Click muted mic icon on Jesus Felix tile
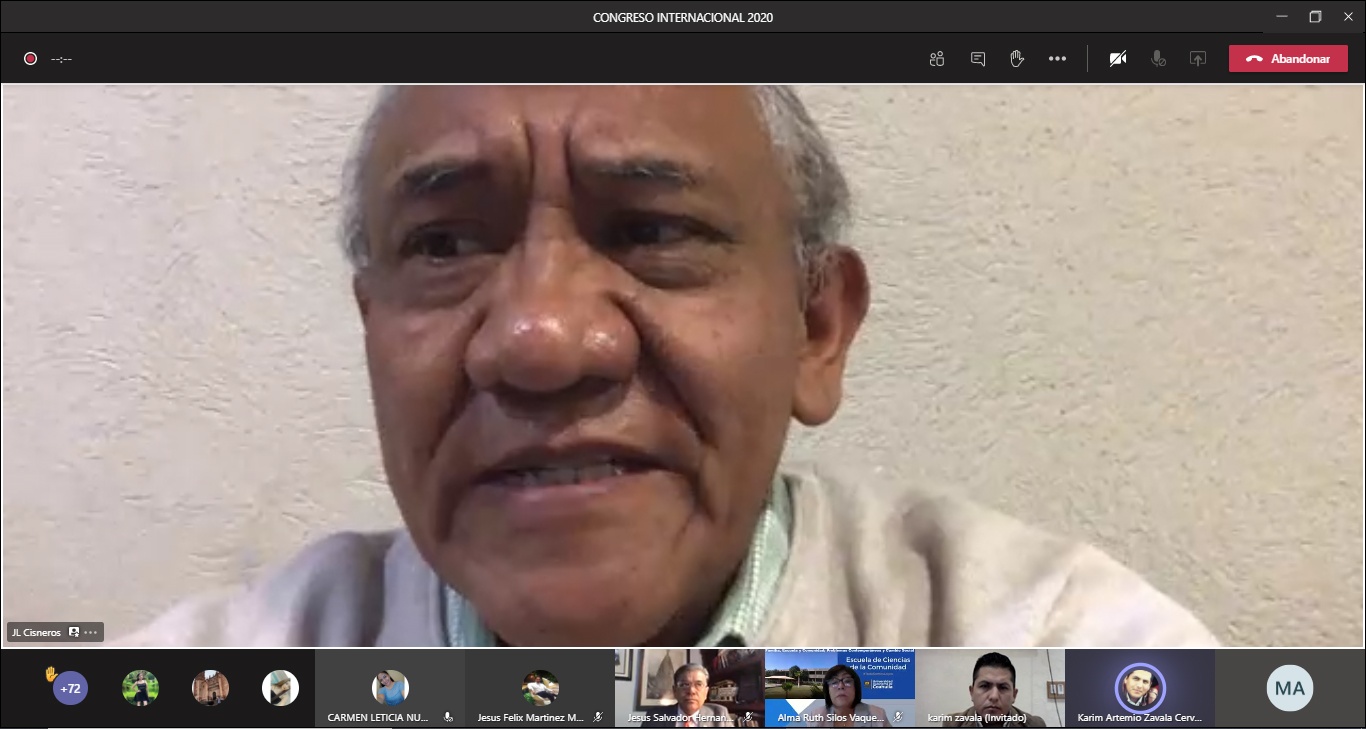Image resolution: width=1366 pixels, height=729 pixels. [598, 717]
